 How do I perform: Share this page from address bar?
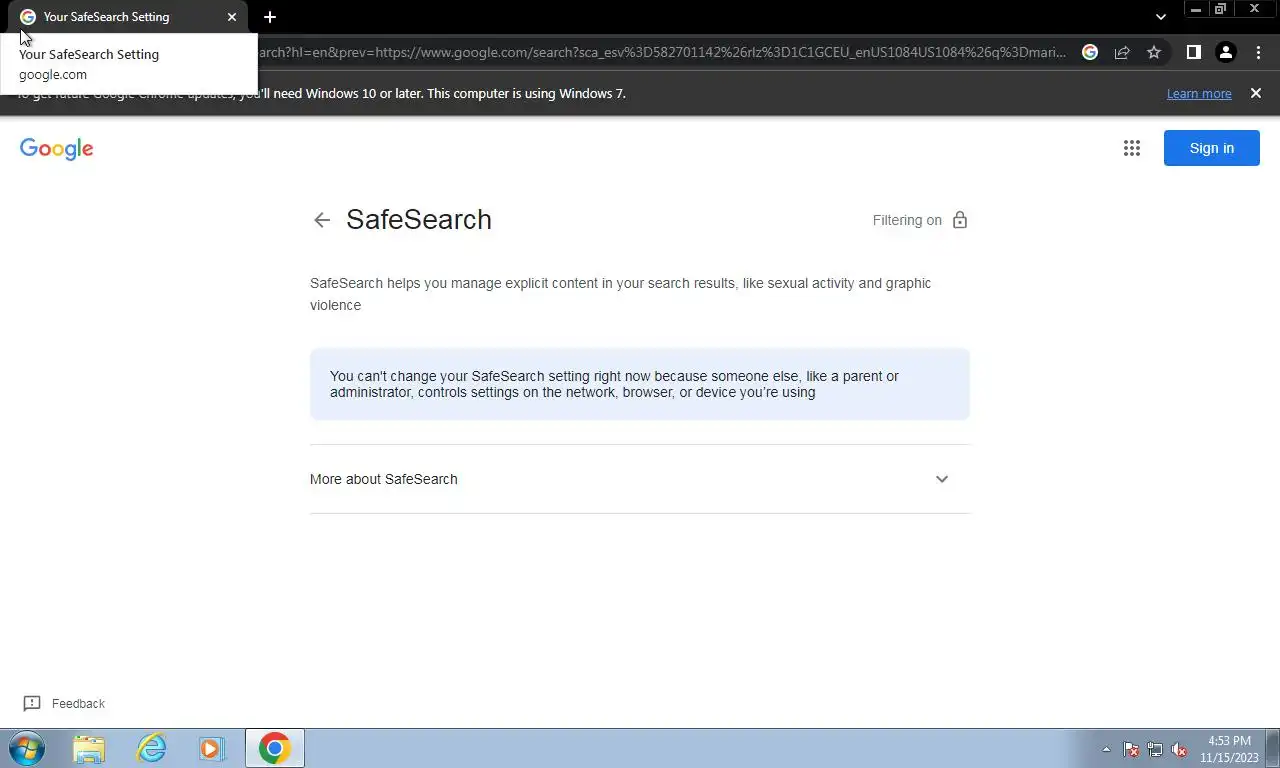(1122, 52)
